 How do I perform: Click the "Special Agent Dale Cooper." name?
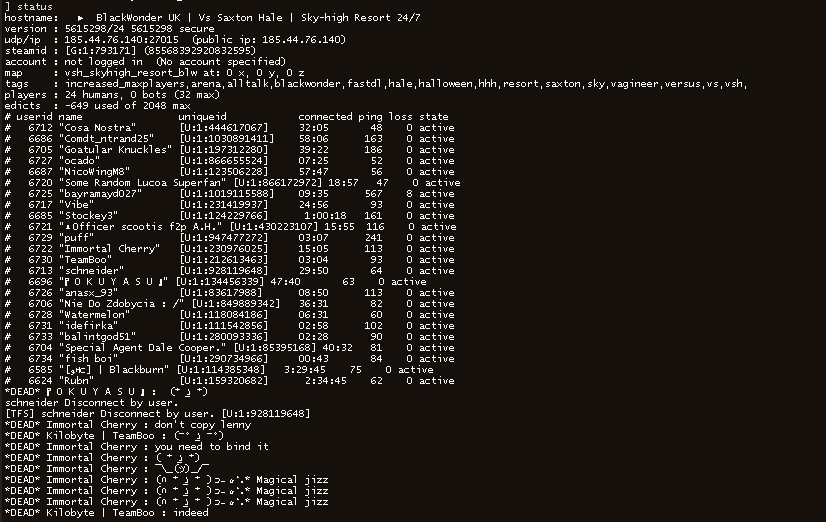[x=143, y=348]
